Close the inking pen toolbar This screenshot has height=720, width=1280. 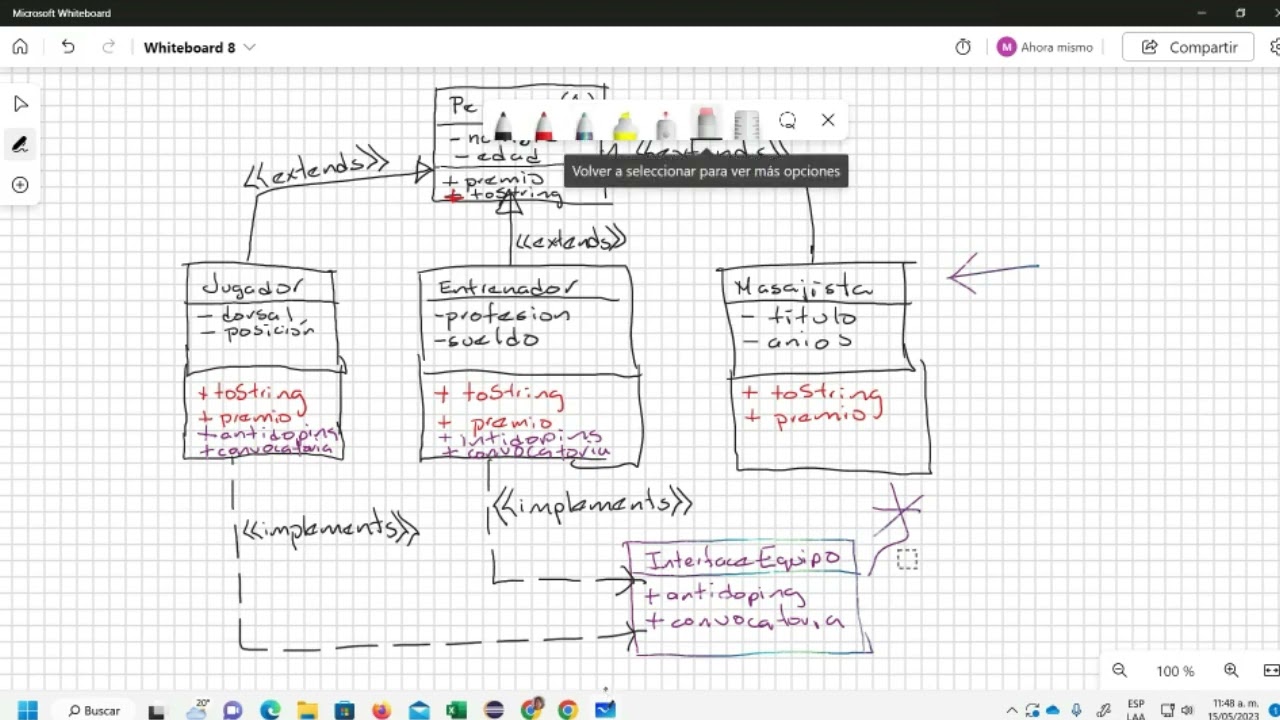pyautogui.click(x=828, y=120)
